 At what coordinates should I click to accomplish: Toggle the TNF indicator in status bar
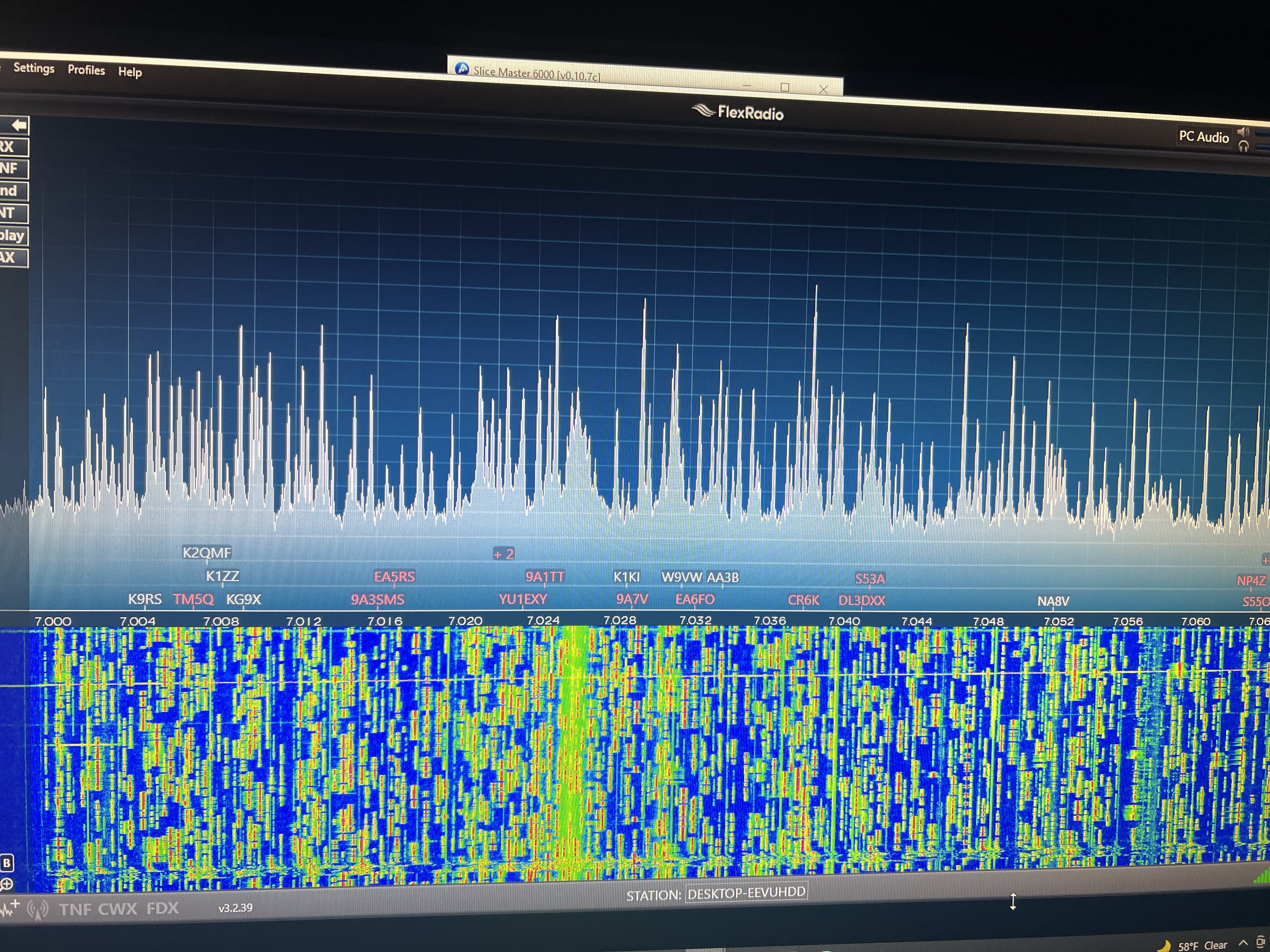(x=75, y=909)
